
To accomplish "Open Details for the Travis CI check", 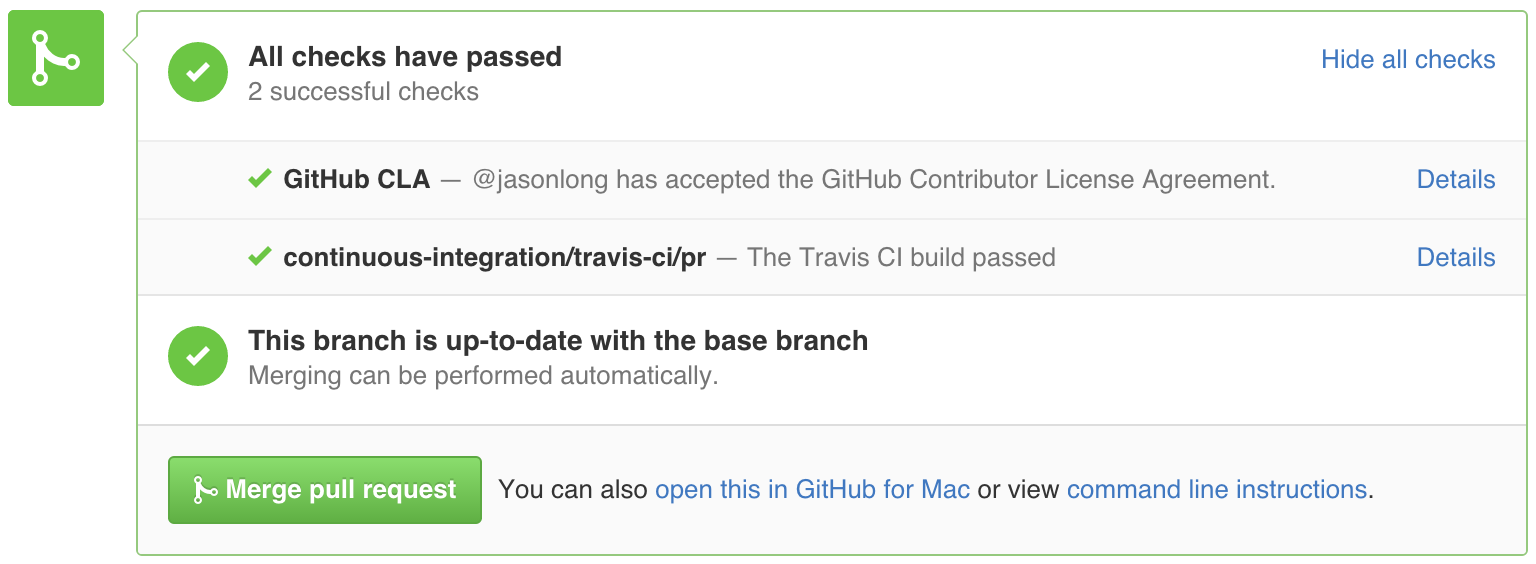I will [x=1456, y=257].
